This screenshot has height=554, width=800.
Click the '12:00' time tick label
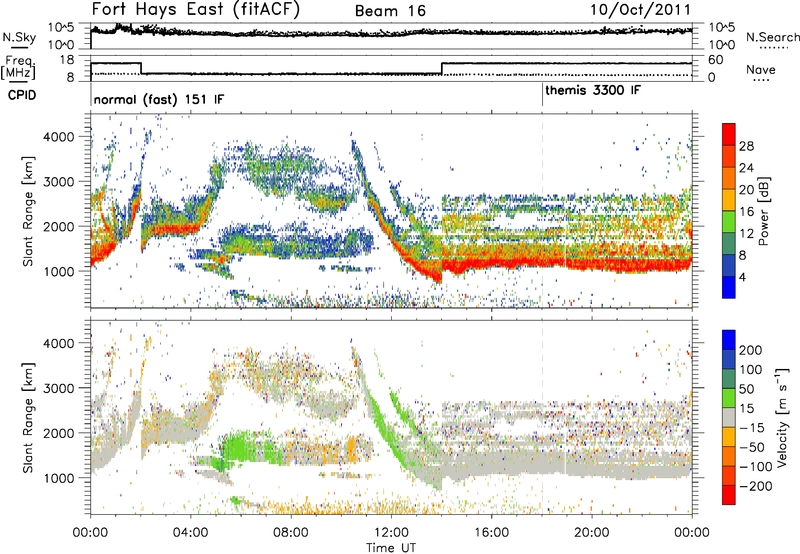coord(391,533)
